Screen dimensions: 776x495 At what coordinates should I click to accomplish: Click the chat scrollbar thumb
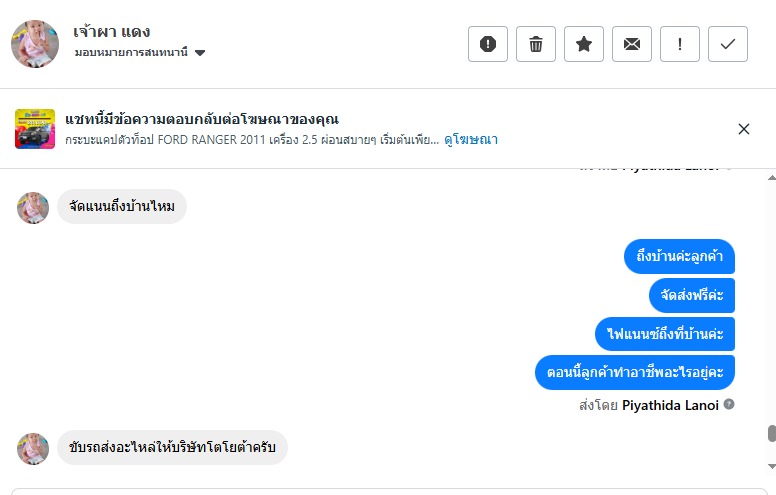pos(771,434)
